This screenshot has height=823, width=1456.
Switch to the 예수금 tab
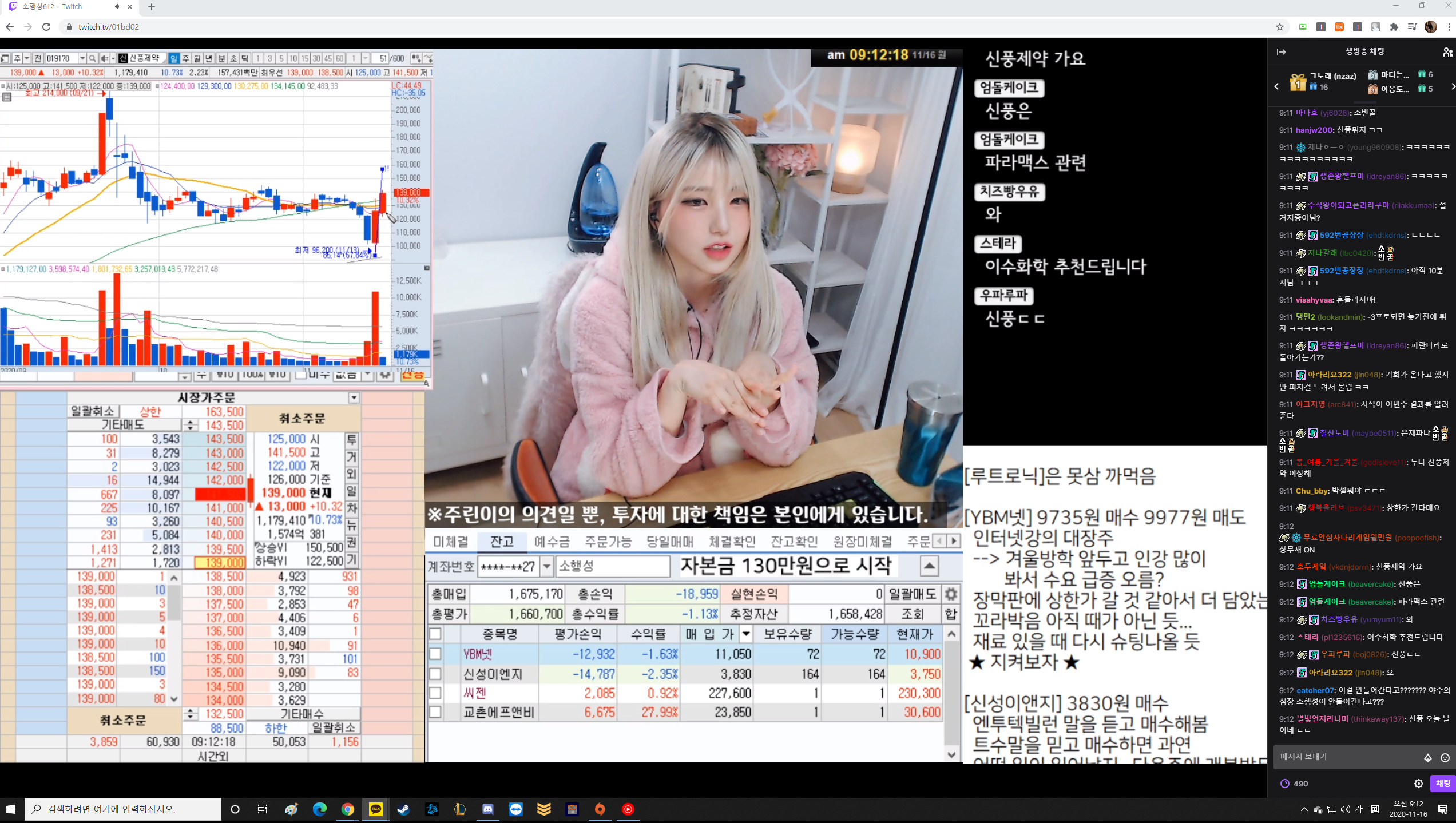(x=552, y=541)
